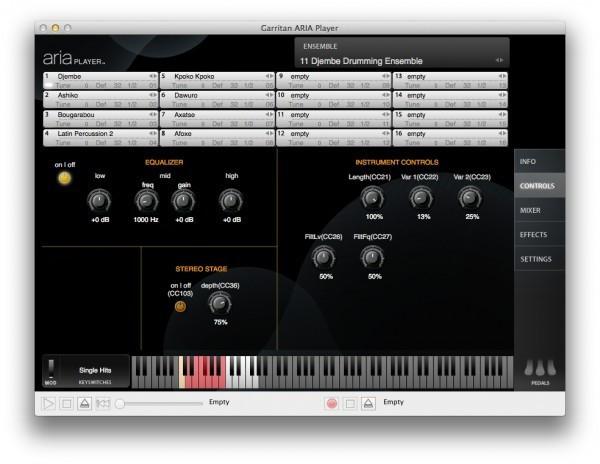600x464 pixels.
Task: Open instrument menu for slot 7 Axatse
Action: tap(269, 114)
